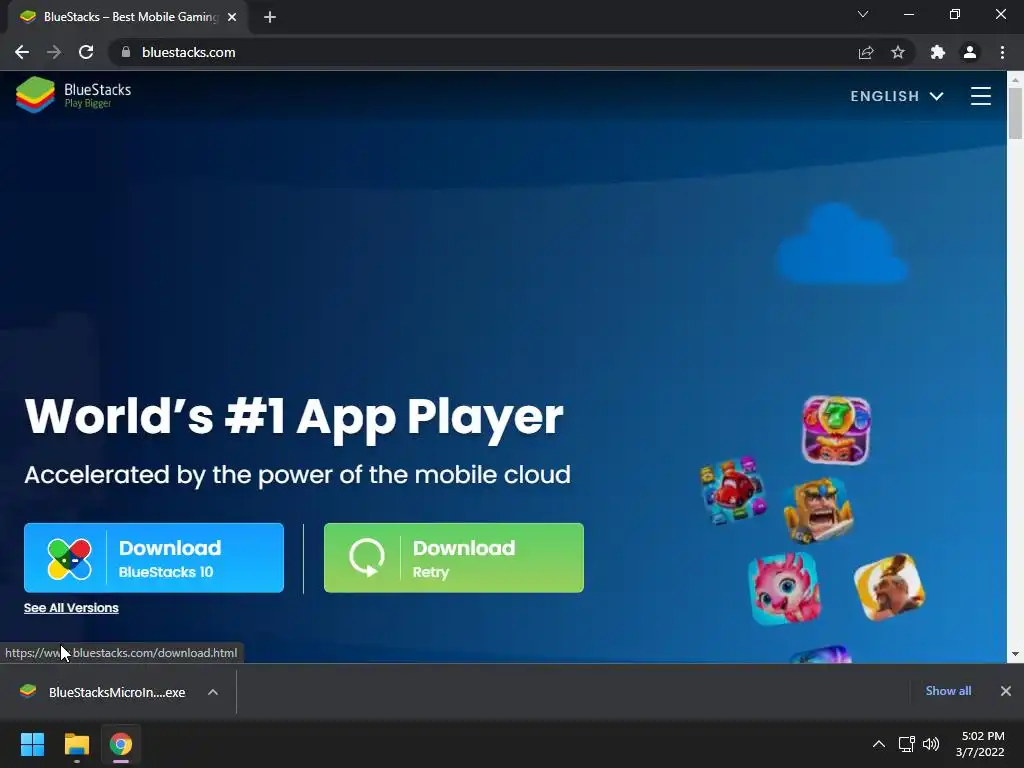
Task: Click the Download BlueStacks 10 button
Action: 154,558
